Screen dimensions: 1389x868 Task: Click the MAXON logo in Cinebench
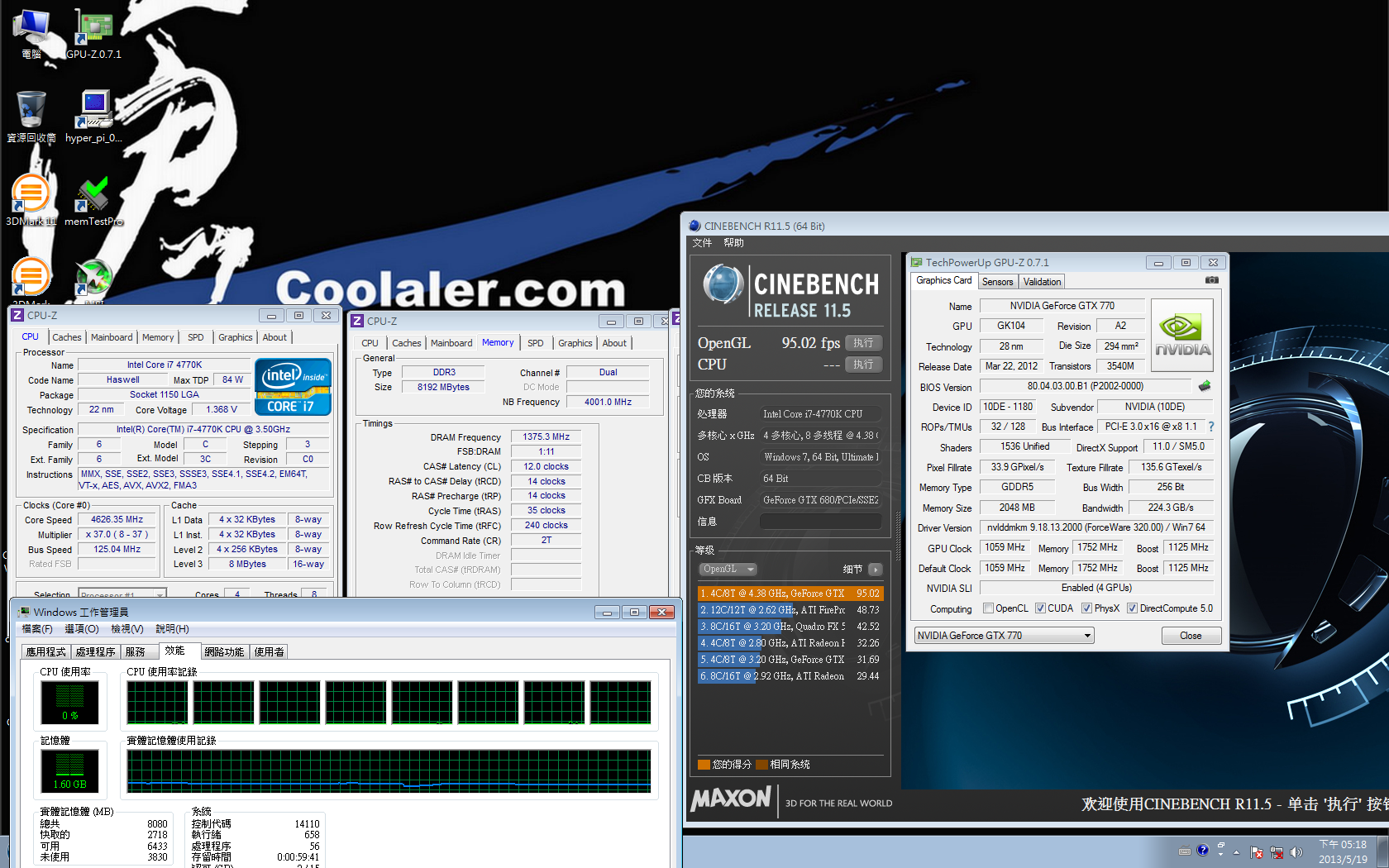[731, 799]
